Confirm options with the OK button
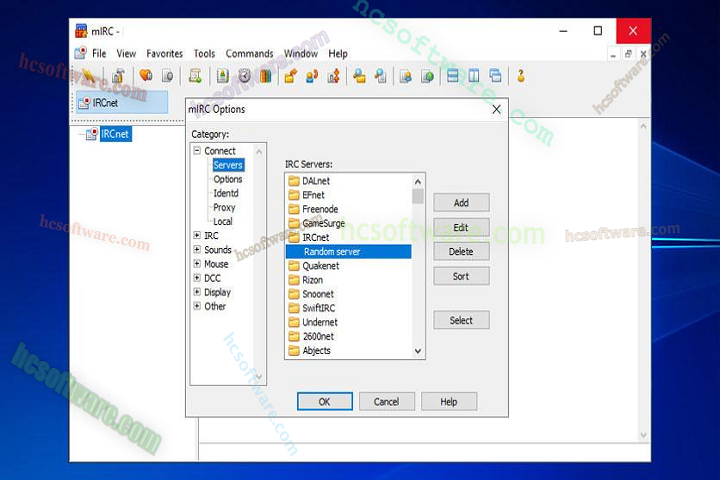The height and width of the screenshot is (480, 720). point(325,401)
